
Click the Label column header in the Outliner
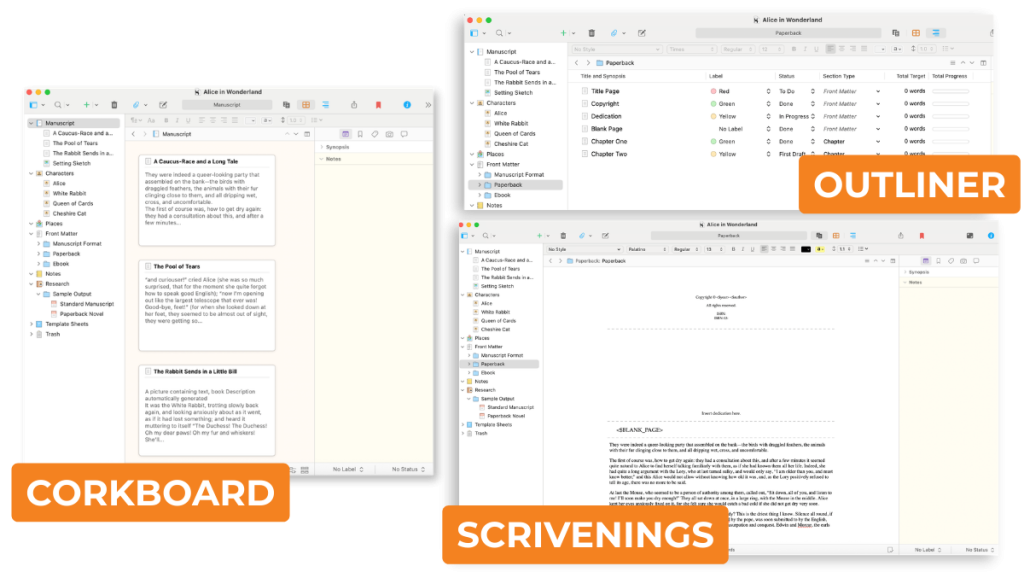716,76
